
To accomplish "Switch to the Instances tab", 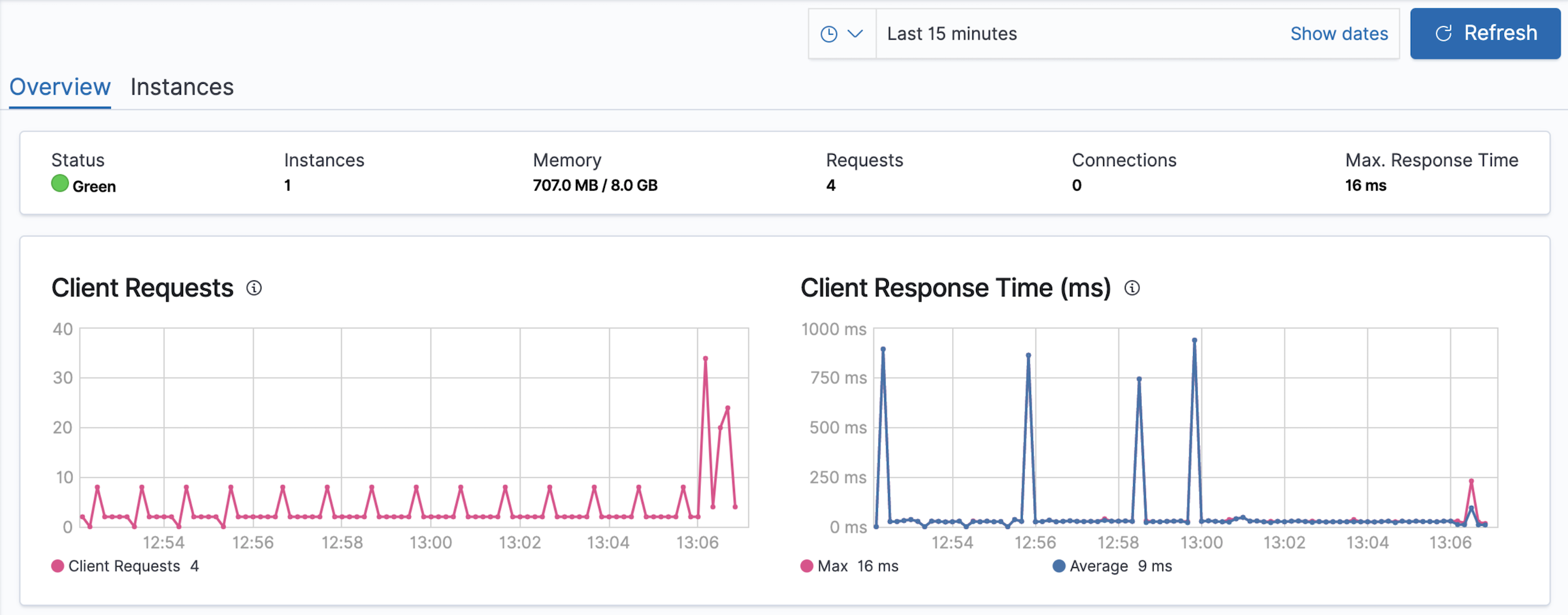I will point(182,86).
